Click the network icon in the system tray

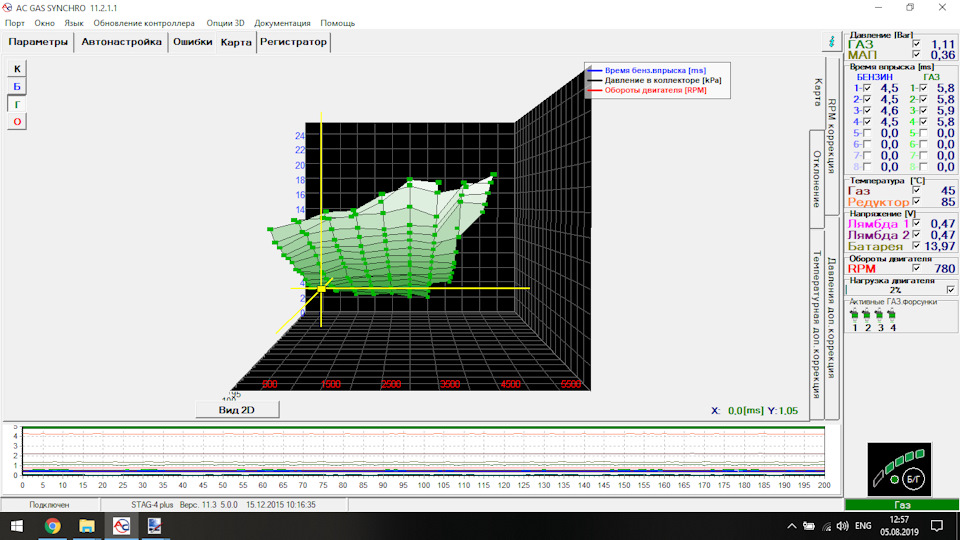click(827, 526)
